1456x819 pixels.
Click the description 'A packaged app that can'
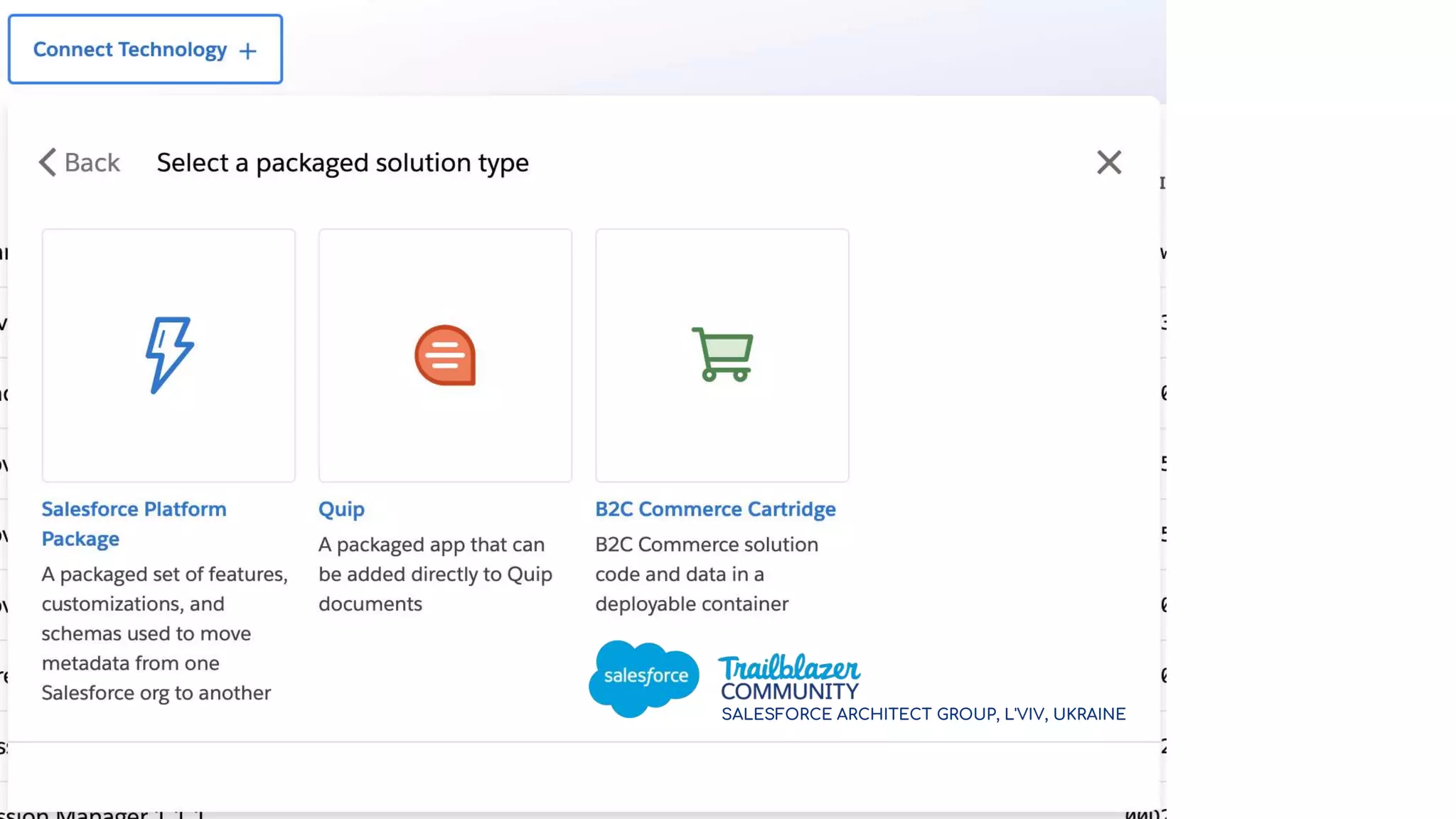point(432,545)
